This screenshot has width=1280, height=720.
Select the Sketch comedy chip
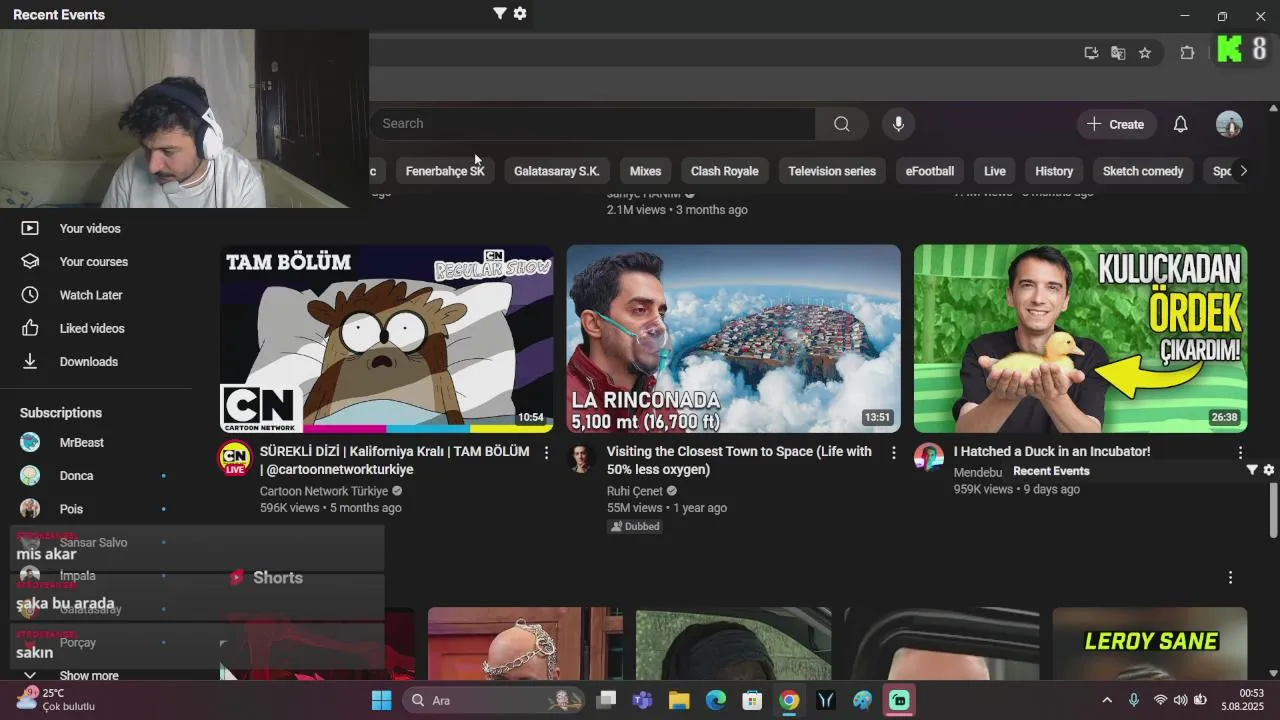(x=1143, y=171)
